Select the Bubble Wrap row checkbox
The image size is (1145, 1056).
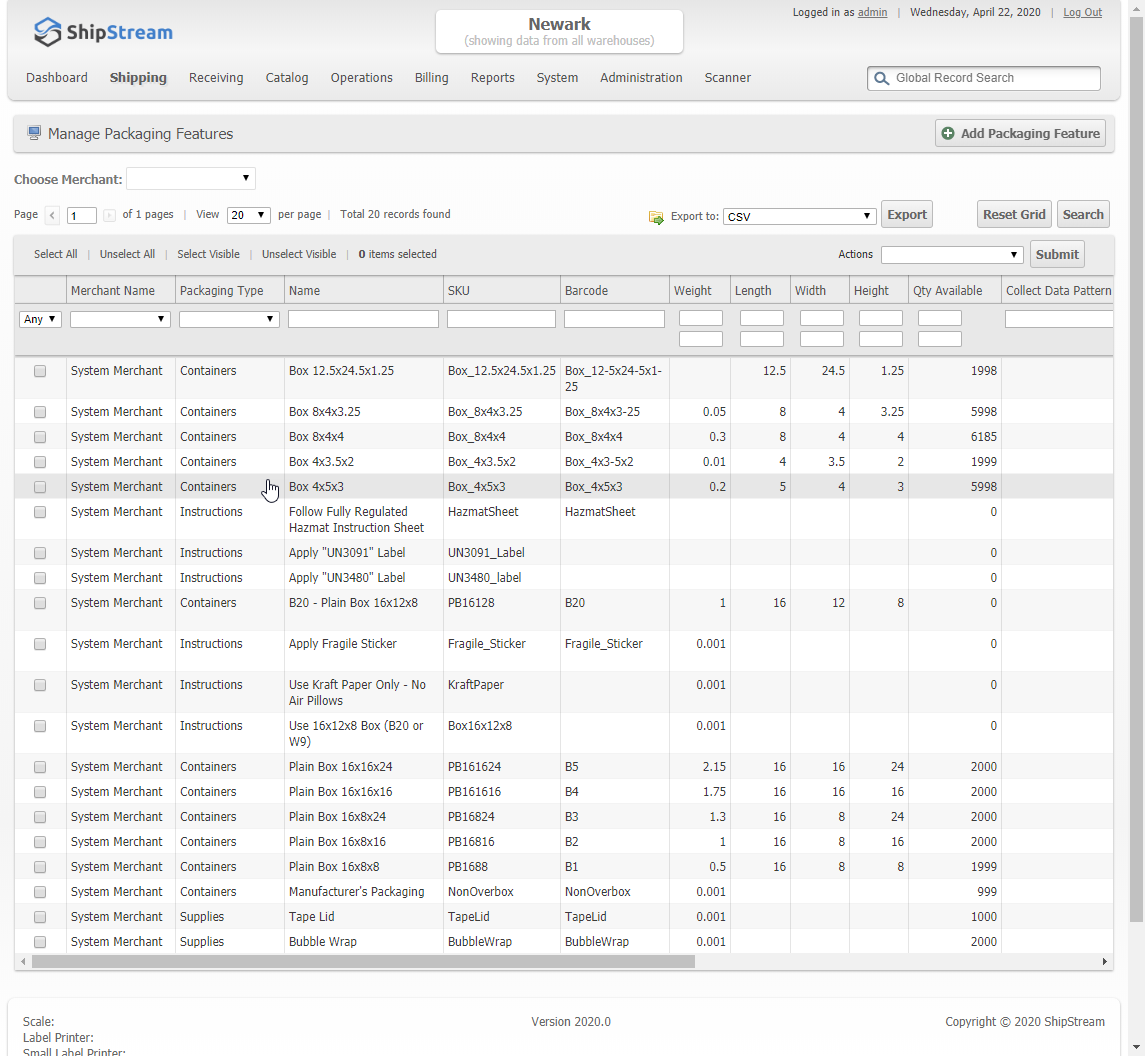click(39, 941)
